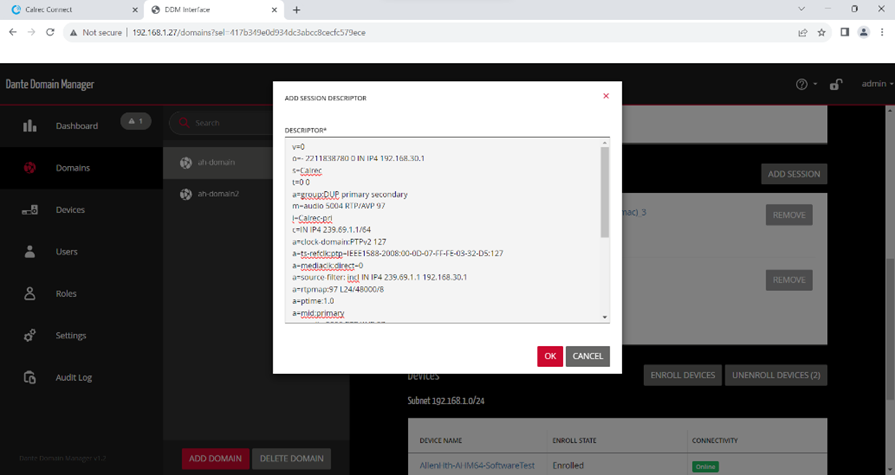Click the Not secure warning icon

[x=73, y=33]
